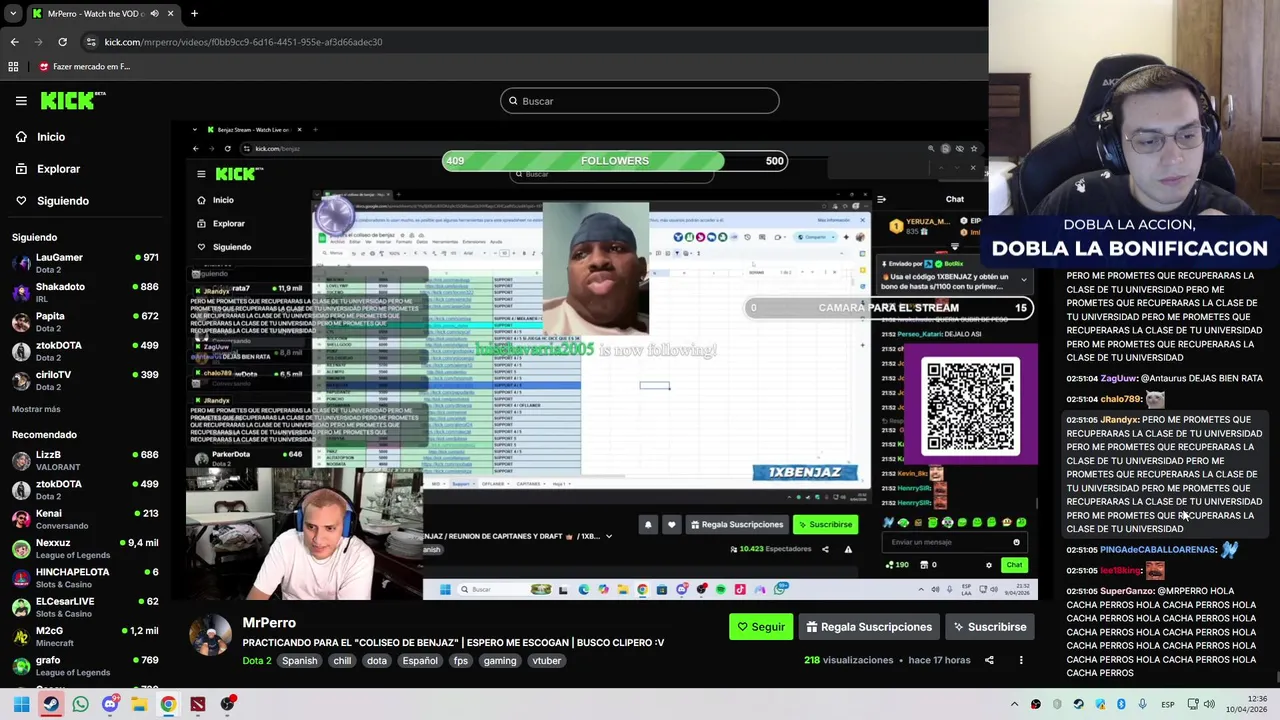Viewport: 1280px width, 720px height.
Task: Open MrPerro channel avatar
Action: click(210, 635)
